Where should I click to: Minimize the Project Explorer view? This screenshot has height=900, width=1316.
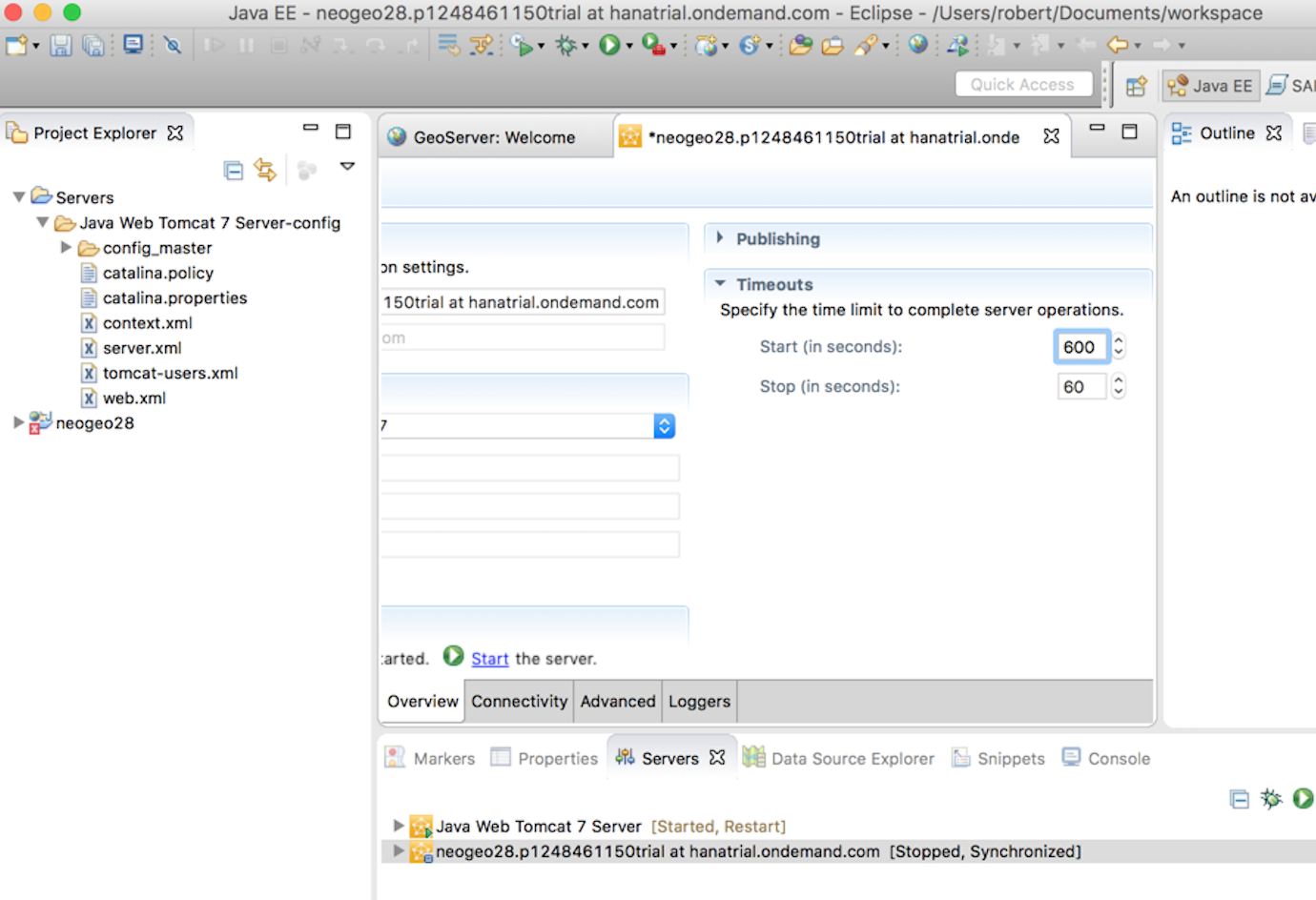311,128
